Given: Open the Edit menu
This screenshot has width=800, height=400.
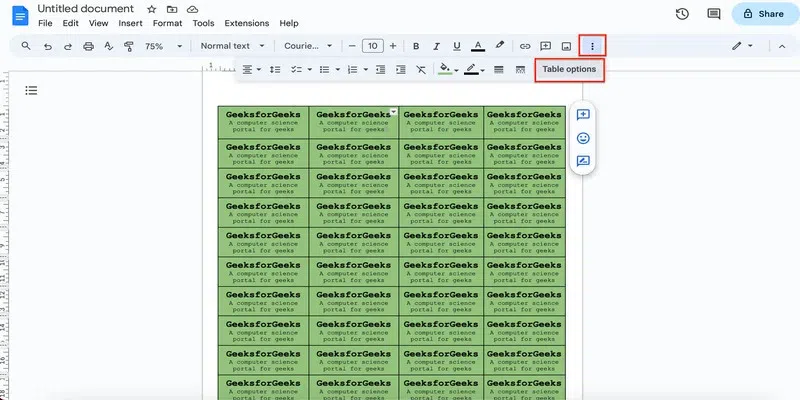Looking at the screenshot, I should tap(70, 23).
